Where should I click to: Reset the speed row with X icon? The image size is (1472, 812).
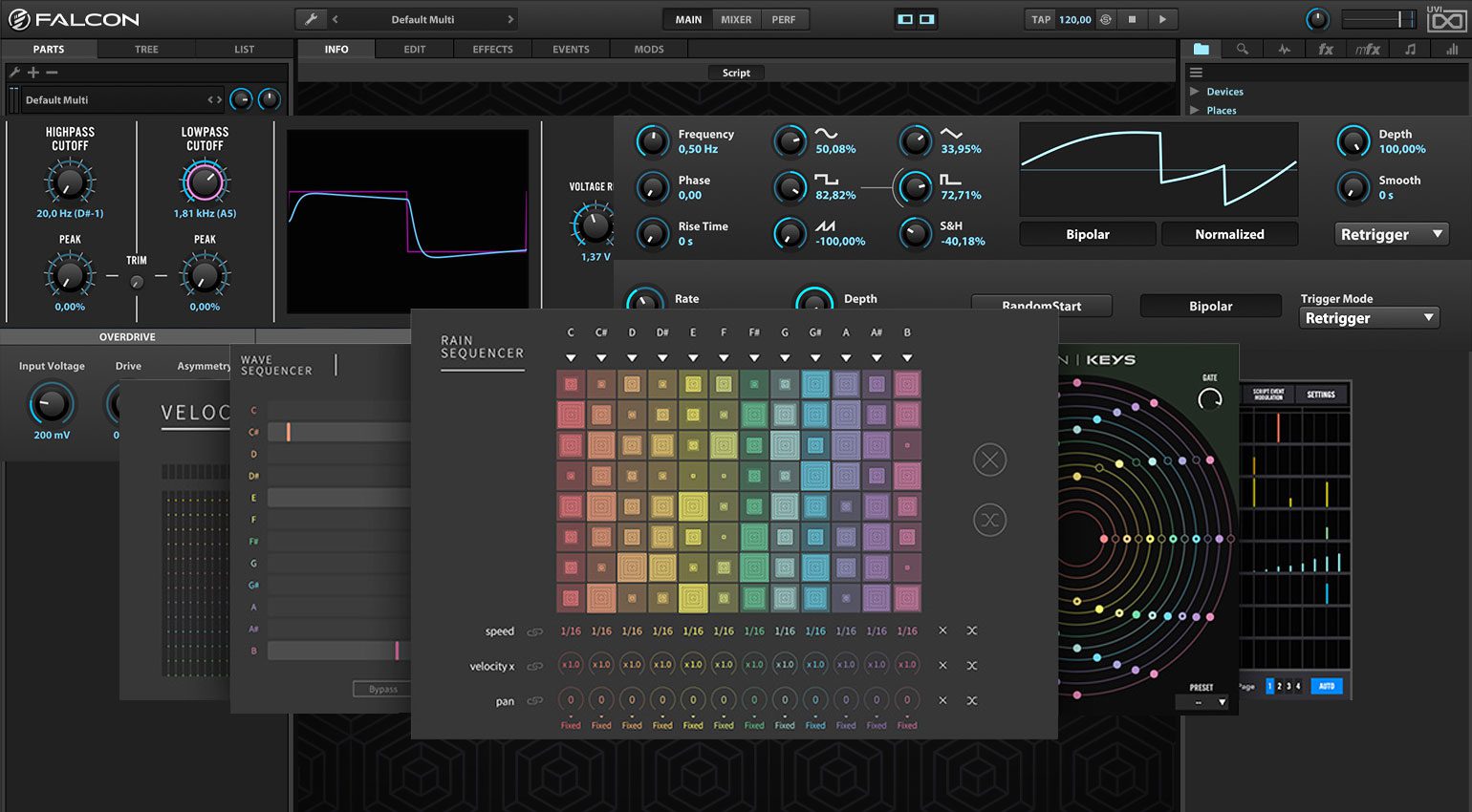click(x=942, y=630)
